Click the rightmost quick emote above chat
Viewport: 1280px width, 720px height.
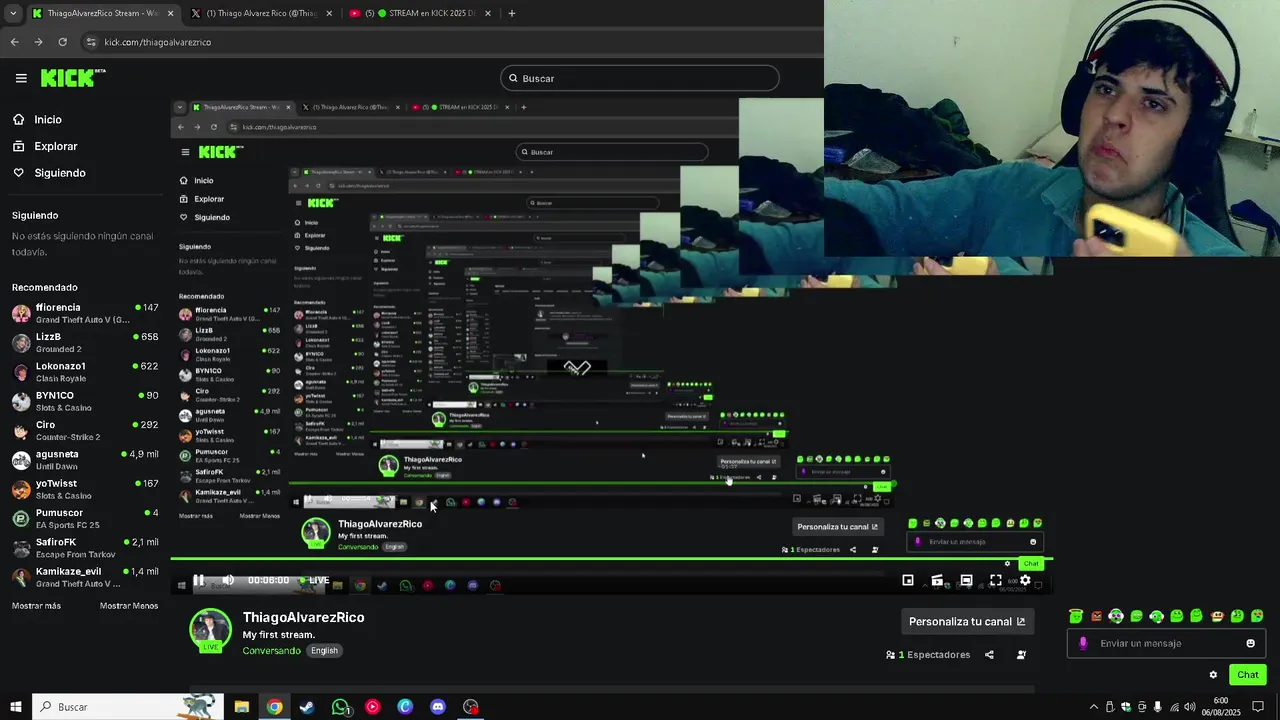(x=1257, y=616)
